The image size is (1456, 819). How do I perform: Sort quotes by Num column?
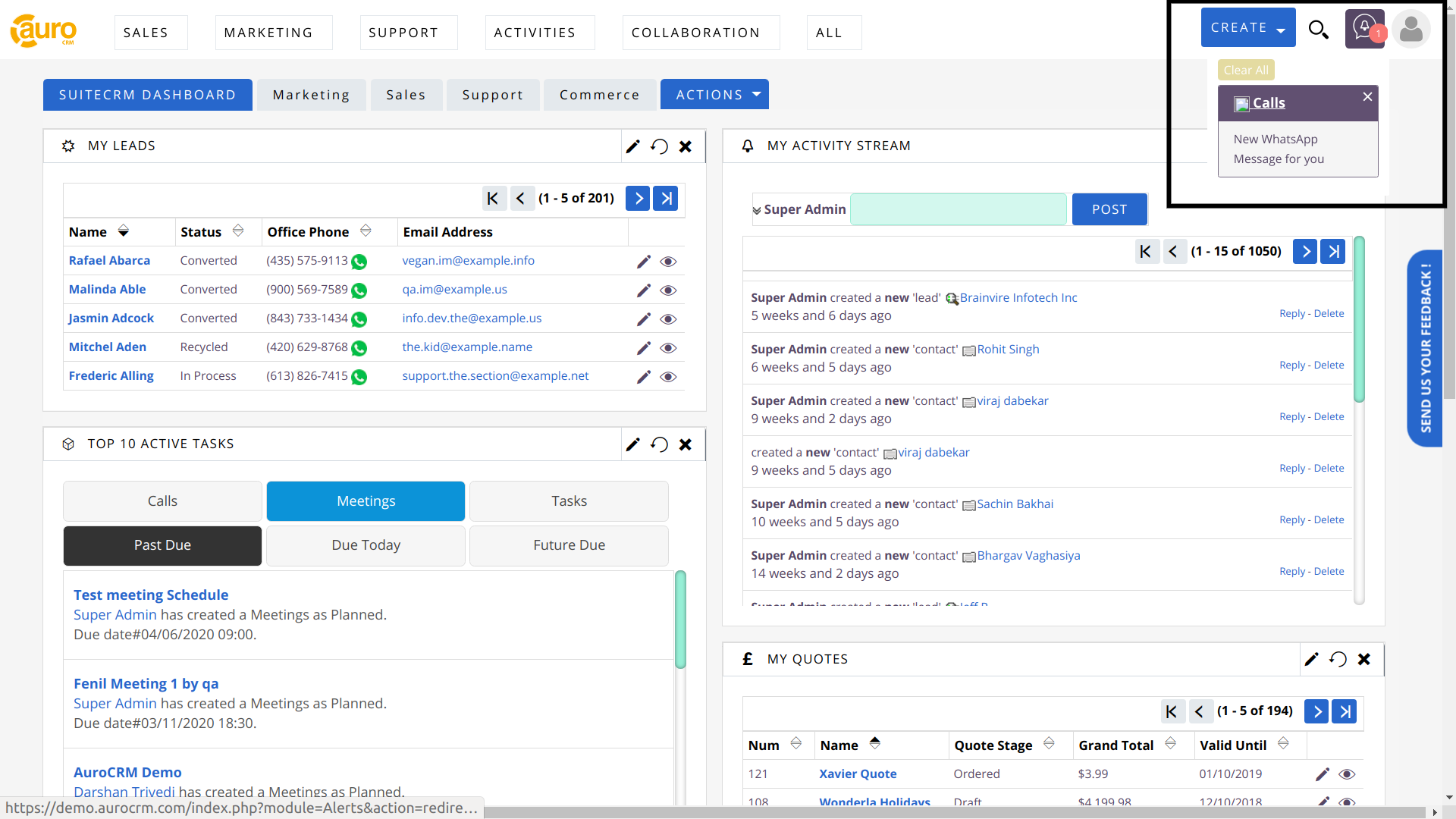[x=795, y=744]
